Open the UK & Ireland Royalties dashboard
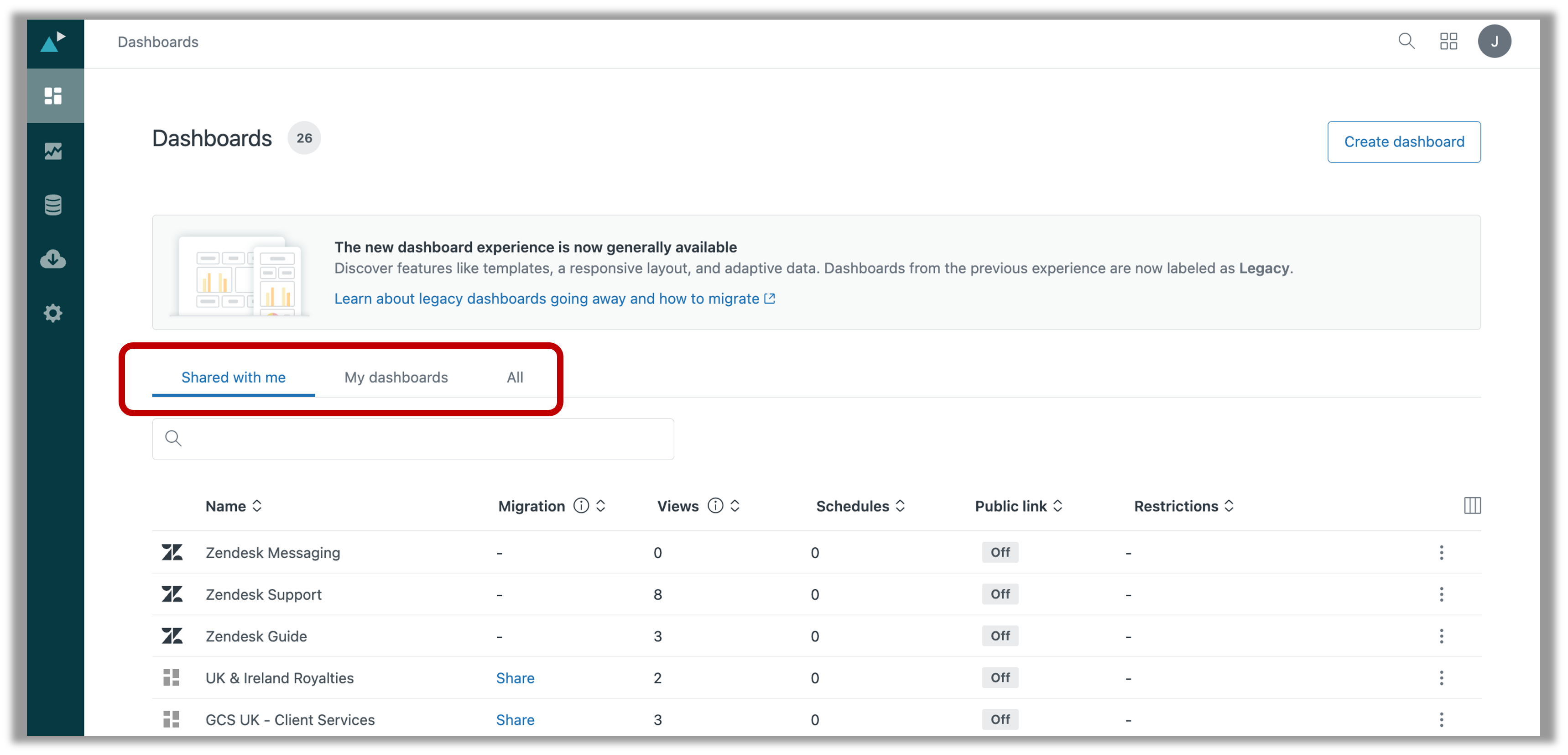The width and height of the screenshot is (1568, 755). click(279, 678)
